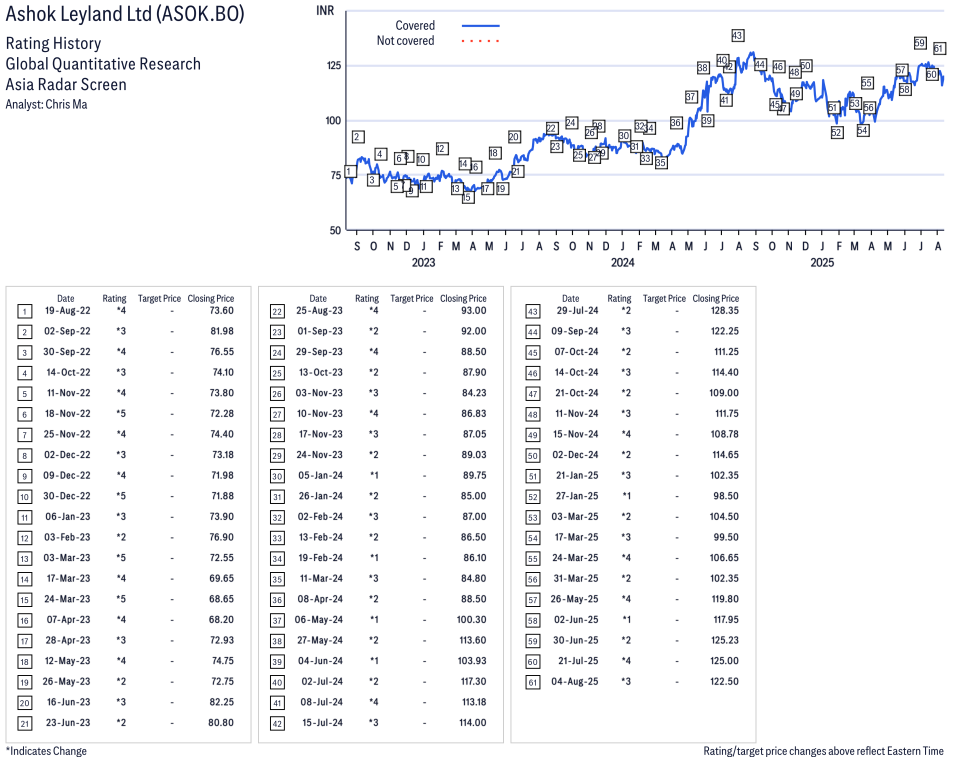Click index box 61 in the third table

point(532,682)
